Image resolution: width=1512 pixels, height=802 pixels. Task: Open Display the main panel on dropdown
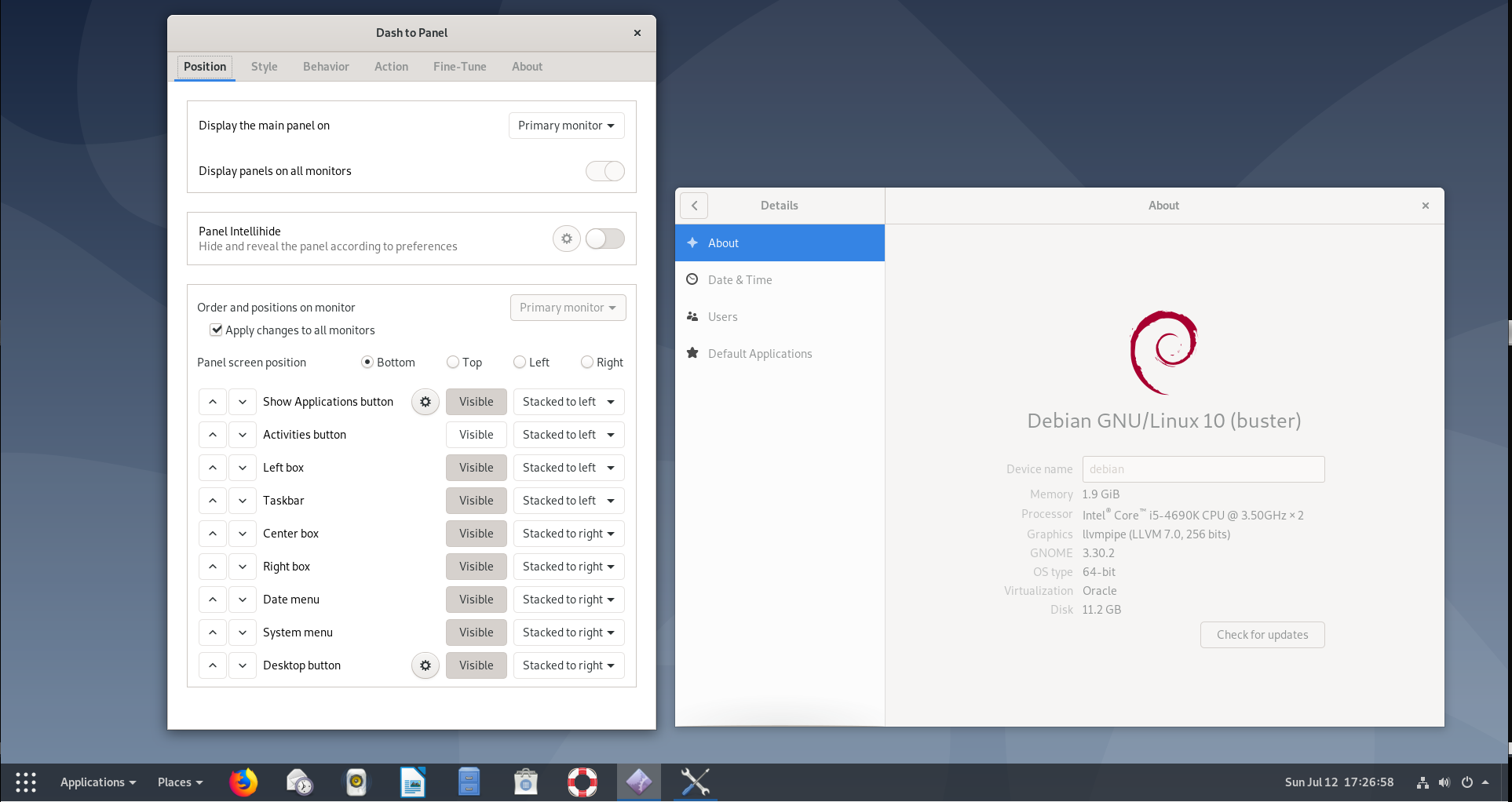(x=567, y=126)
